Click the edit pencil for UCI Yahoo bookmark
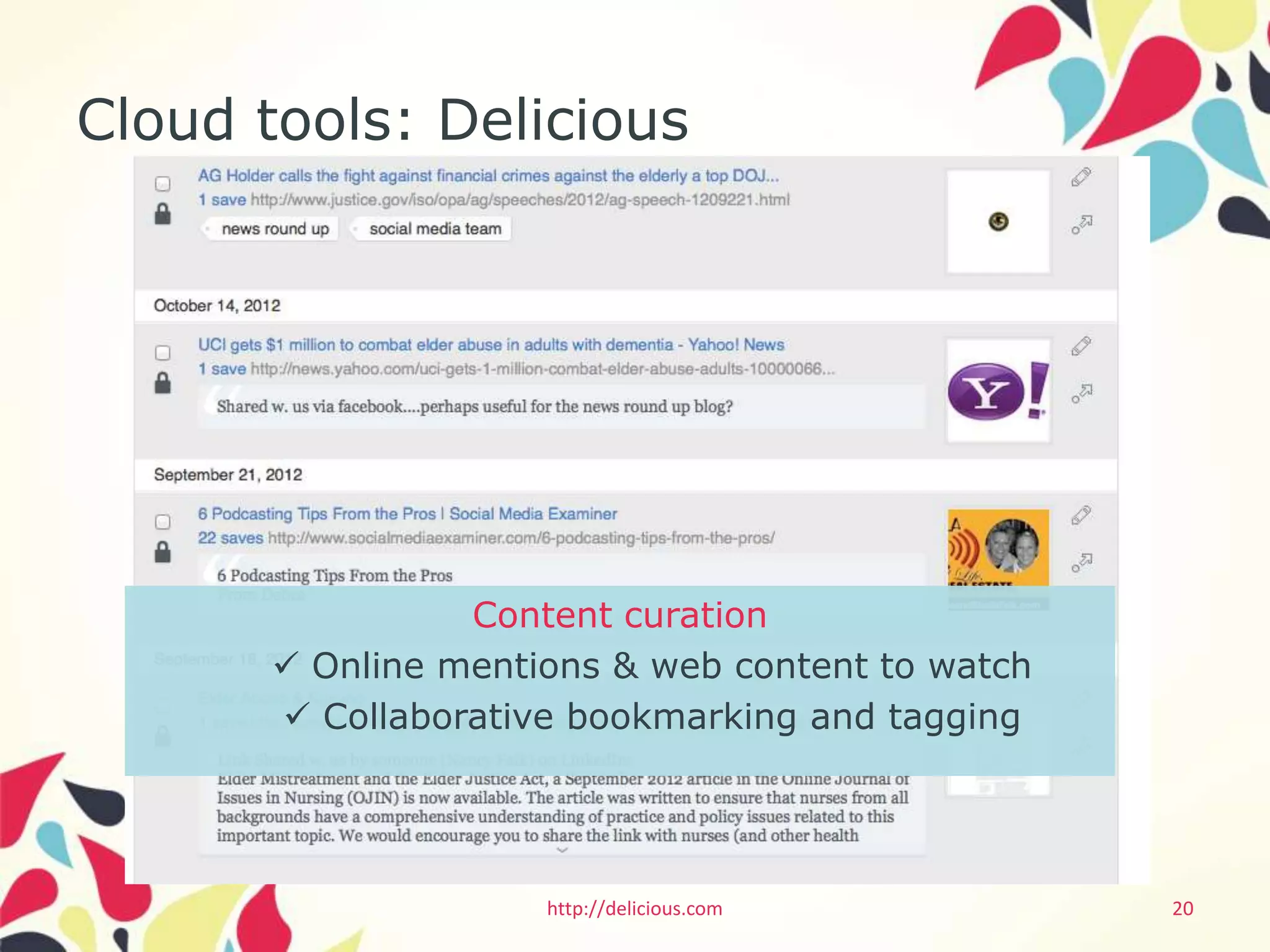The image size is (1270, 952). click(x=1081, y=346)
